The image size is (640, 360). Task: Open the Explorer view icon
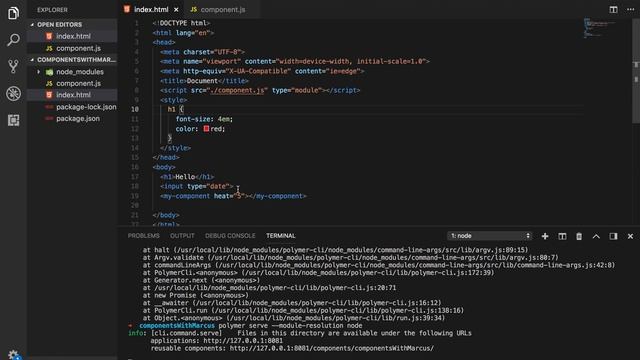click(13, 13)
